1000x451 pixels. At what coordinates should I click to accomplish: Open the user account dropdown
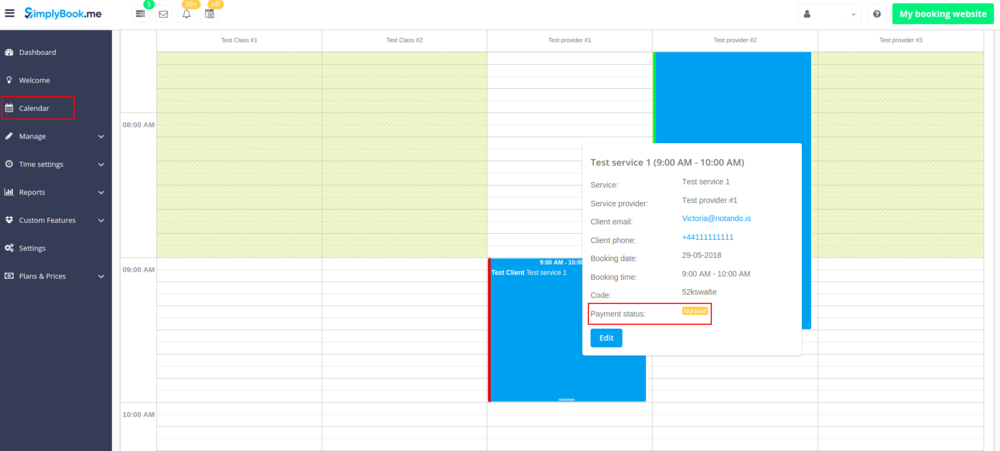coord(829,14)
